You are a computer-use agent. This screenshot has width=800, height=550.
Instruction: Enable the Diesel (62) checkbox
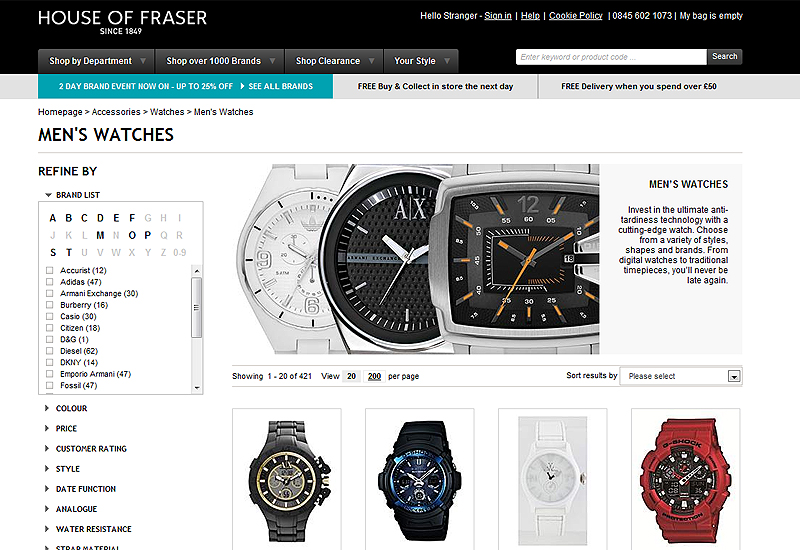click(x=49, y=351)
